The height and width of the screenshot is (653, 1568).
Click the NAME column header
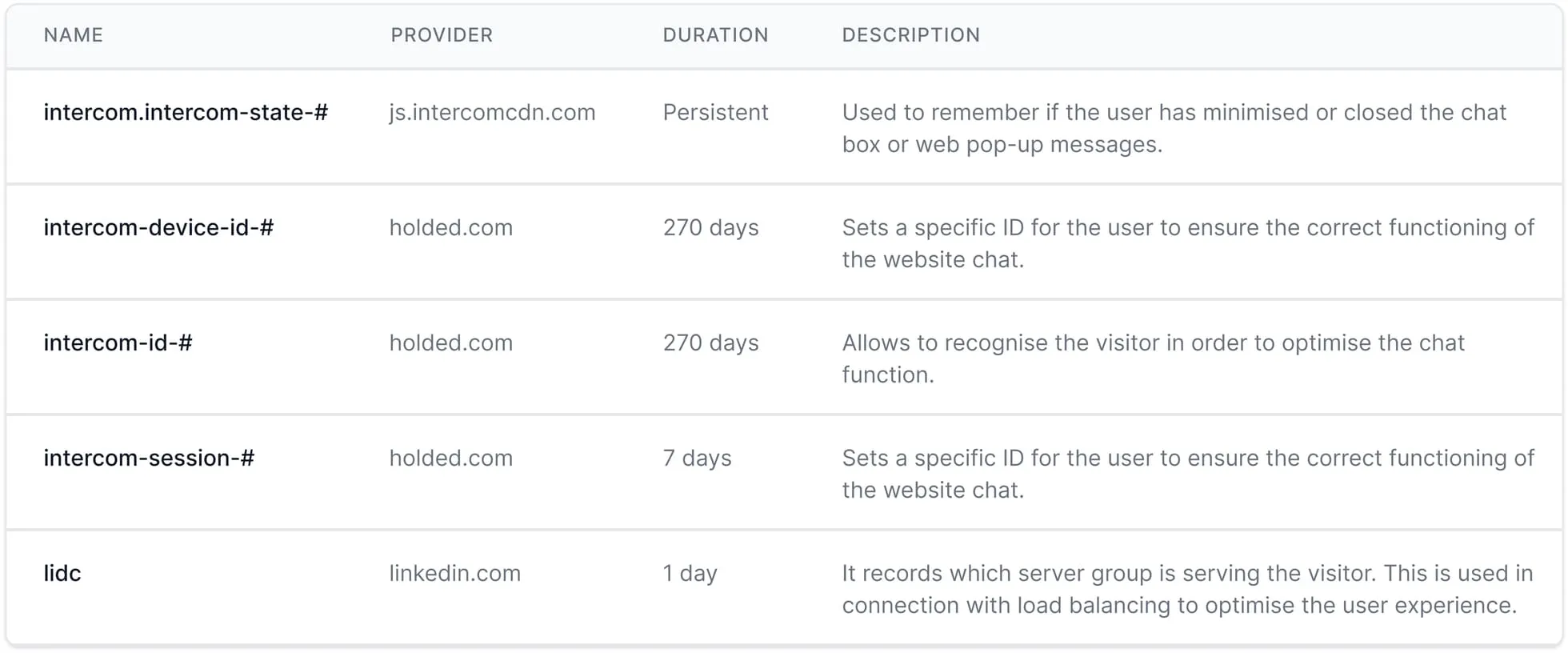coord(74,35)
